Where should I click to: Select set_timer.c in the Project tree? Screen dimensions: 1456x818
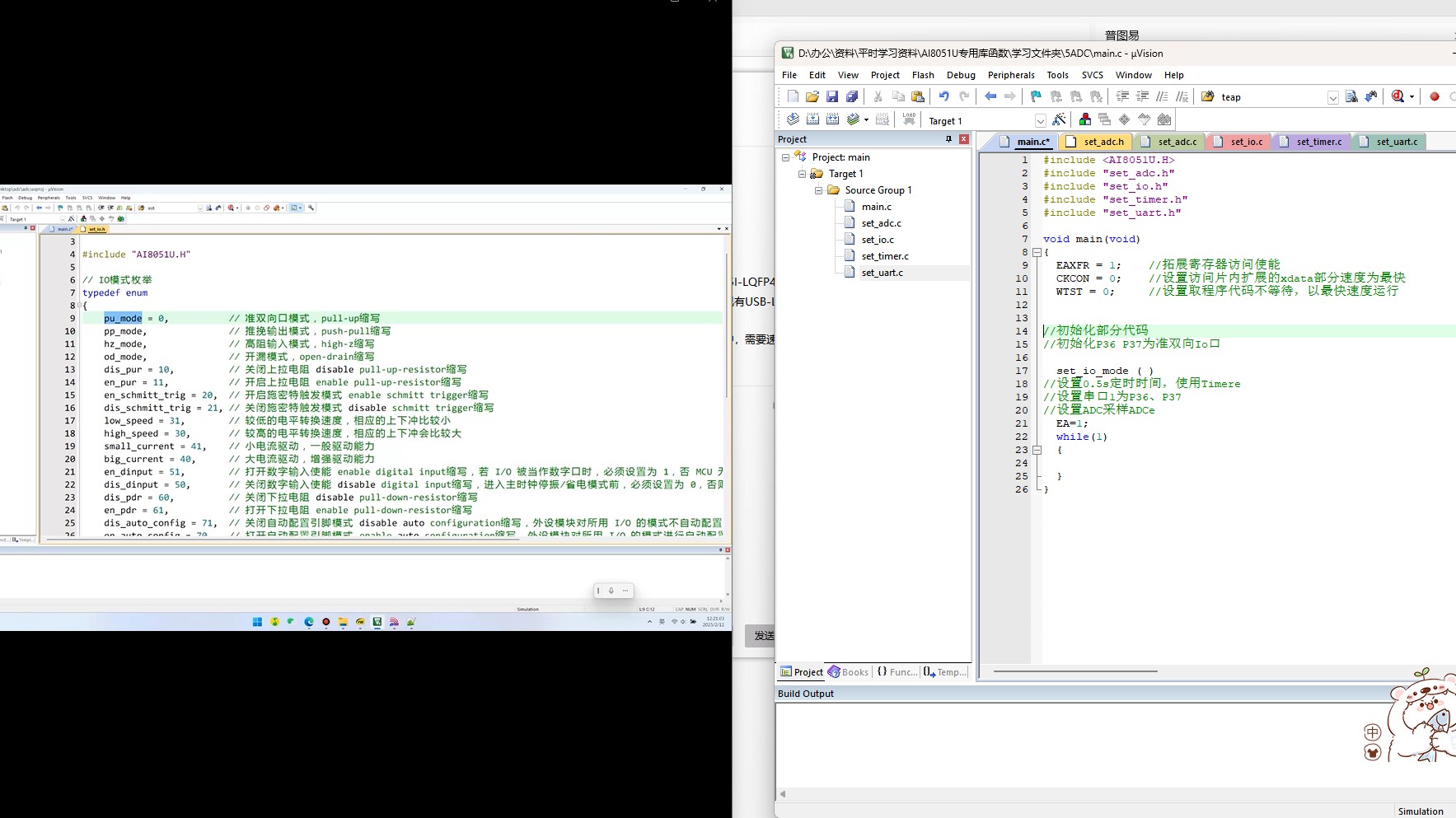coord(885,256)
